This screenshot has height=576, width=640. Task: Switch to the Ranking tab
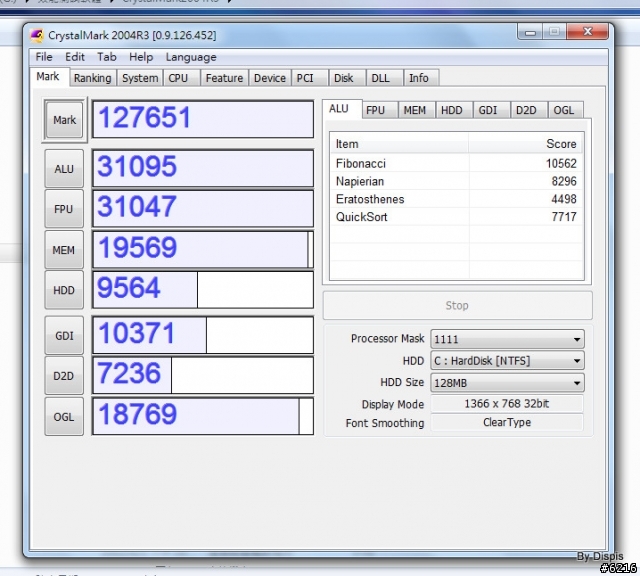[92, 78]
